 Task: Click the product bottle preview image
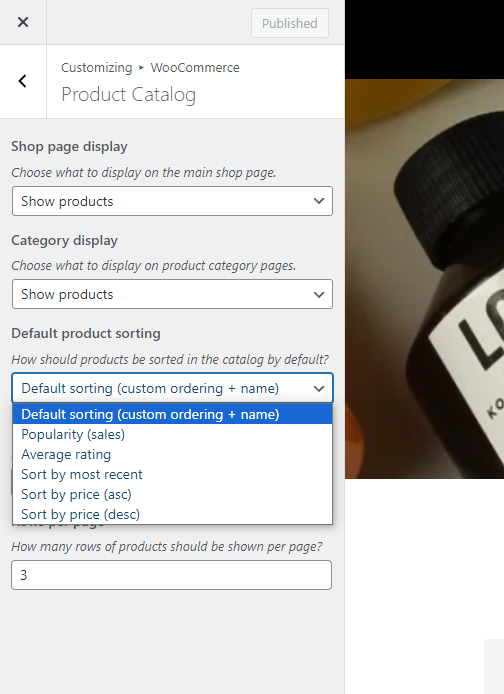click(424, 279)
